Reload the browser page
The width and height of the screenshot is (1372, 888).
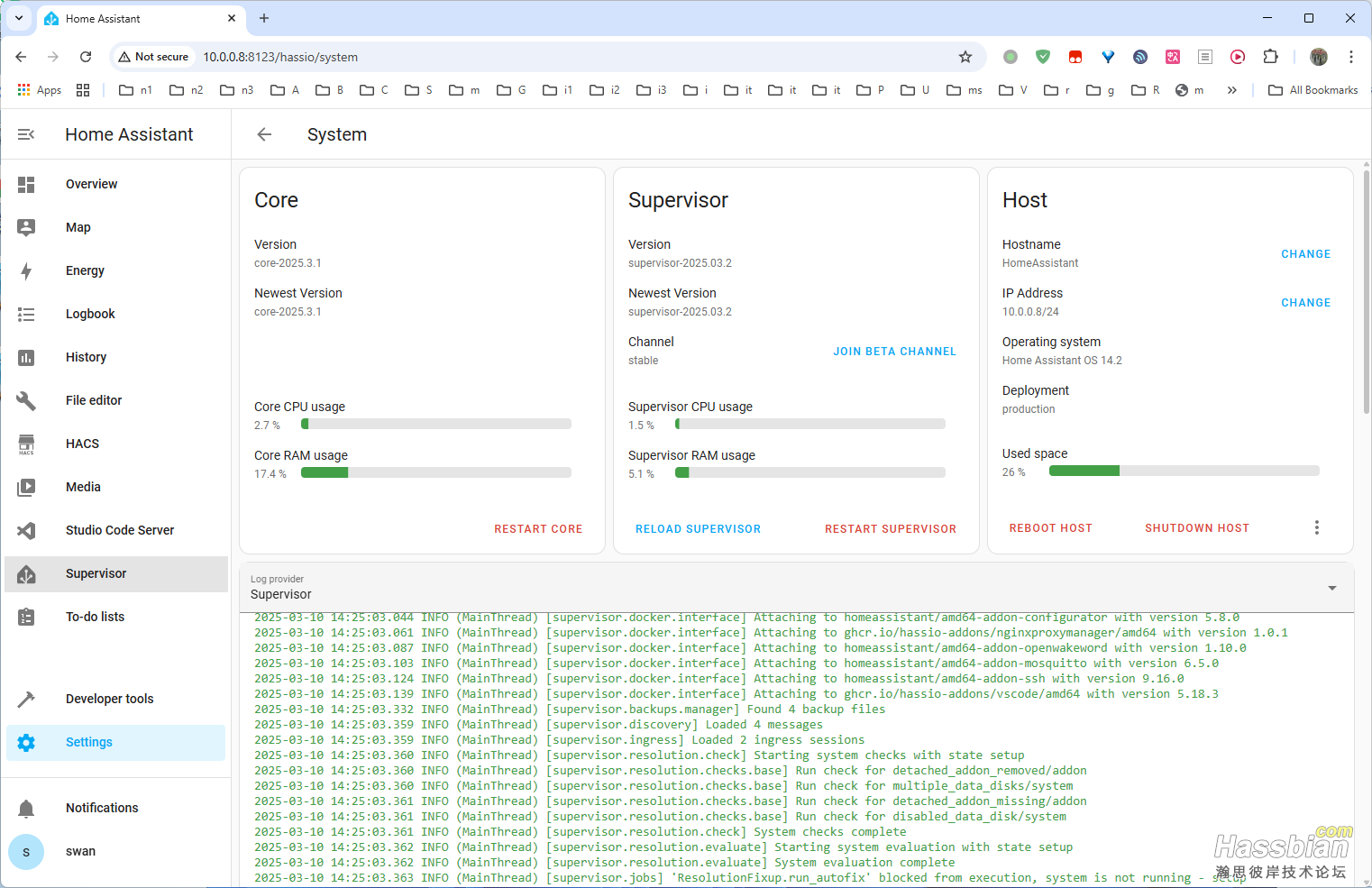(86, 57)
